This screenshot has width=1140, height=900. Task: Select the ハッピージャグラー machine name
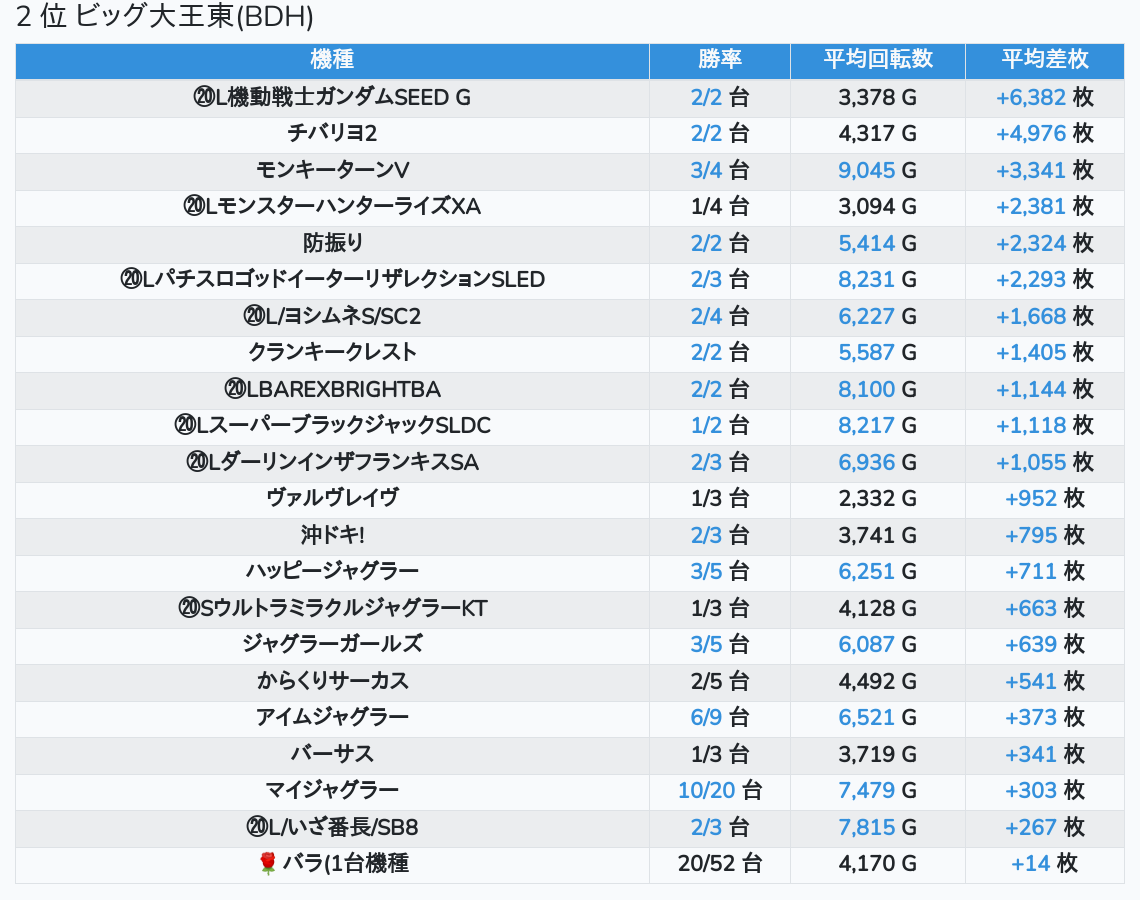click(x=332, y=571)
